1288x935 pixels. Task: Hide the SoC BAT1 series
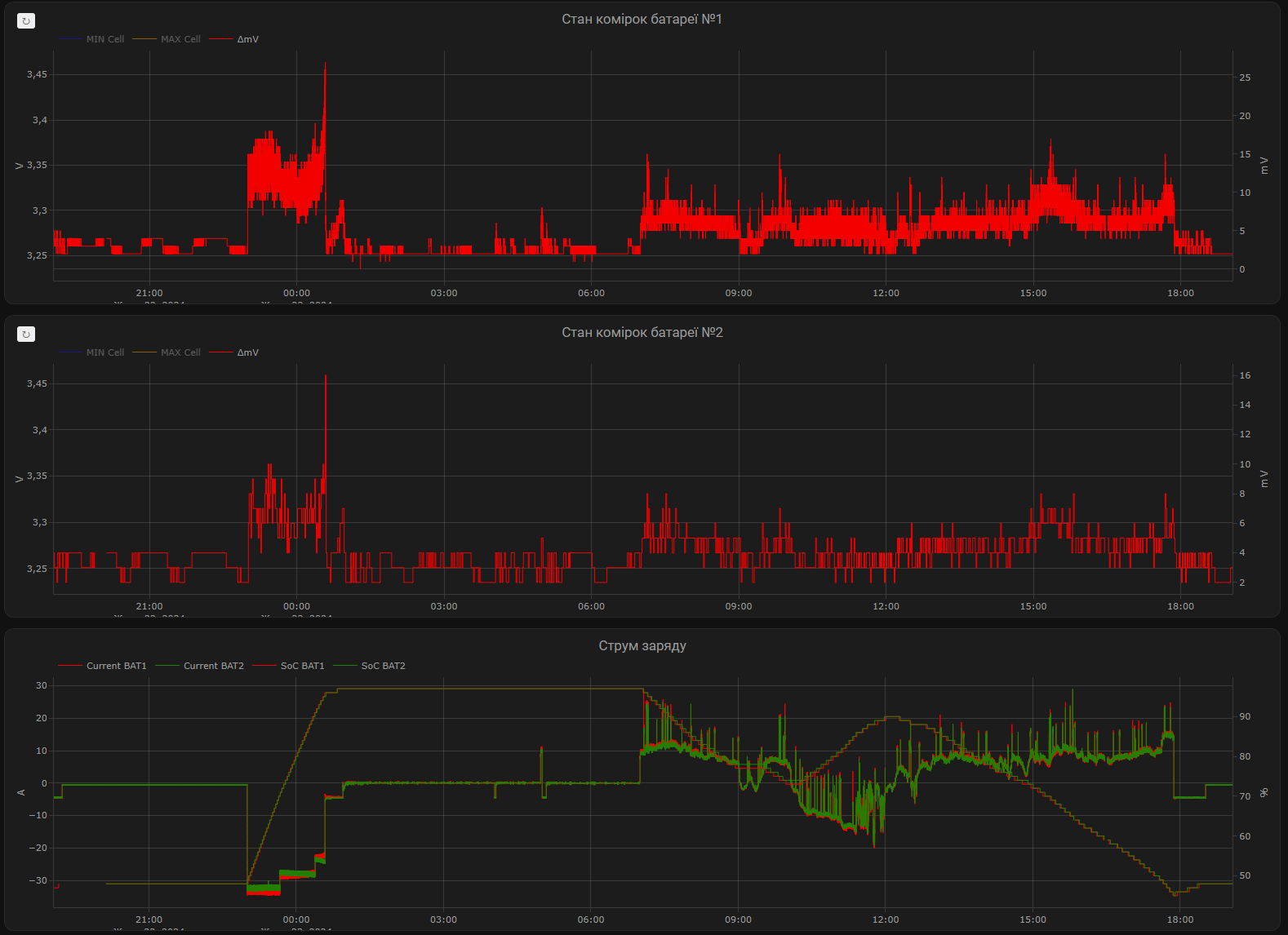[289, 666]
